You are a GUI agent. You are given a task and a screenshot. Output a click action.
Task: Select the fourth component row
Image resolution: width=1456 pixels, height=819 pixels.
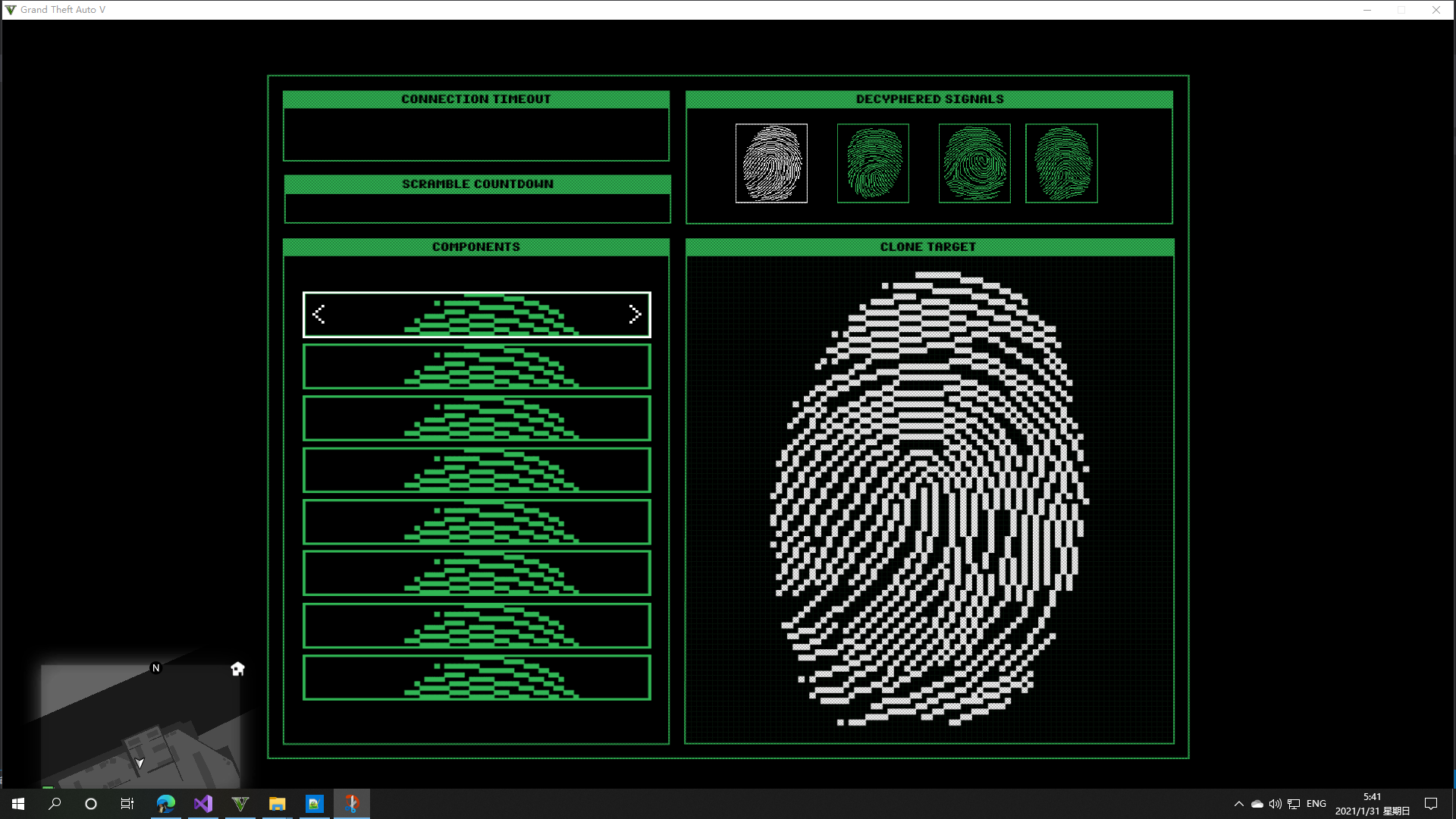coord(476,470)
